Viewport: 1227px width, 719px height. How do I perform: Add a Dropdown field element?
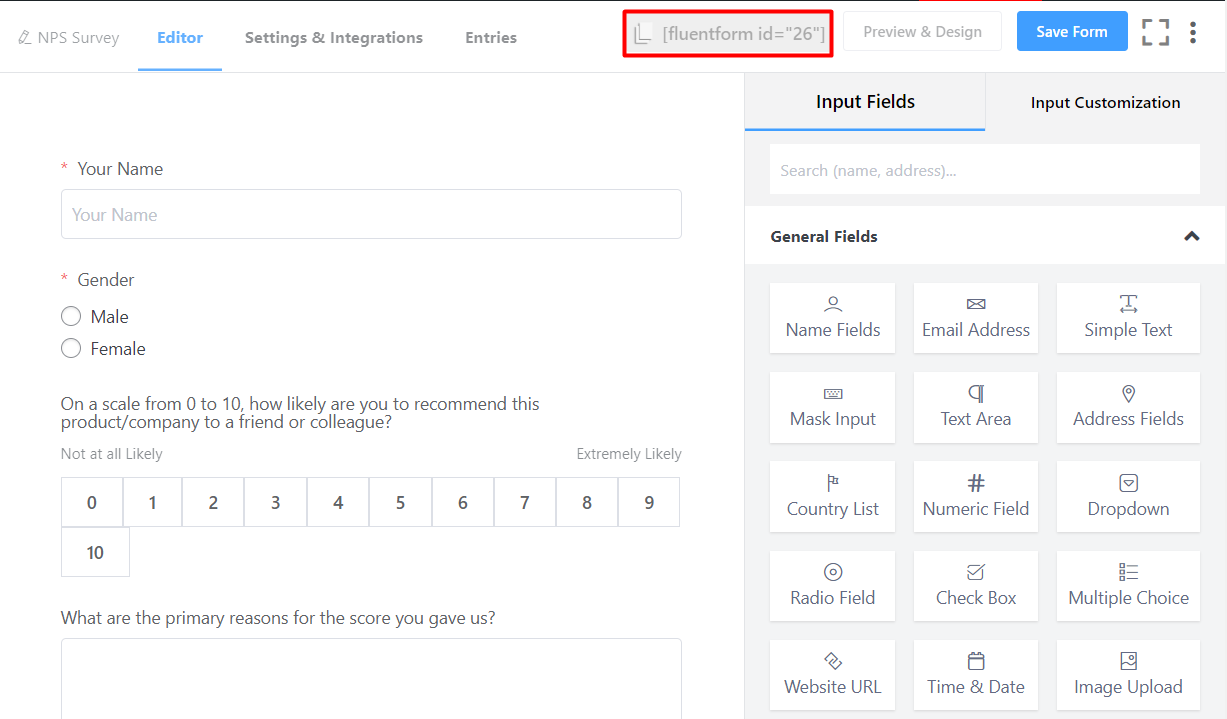(1128, 496)
